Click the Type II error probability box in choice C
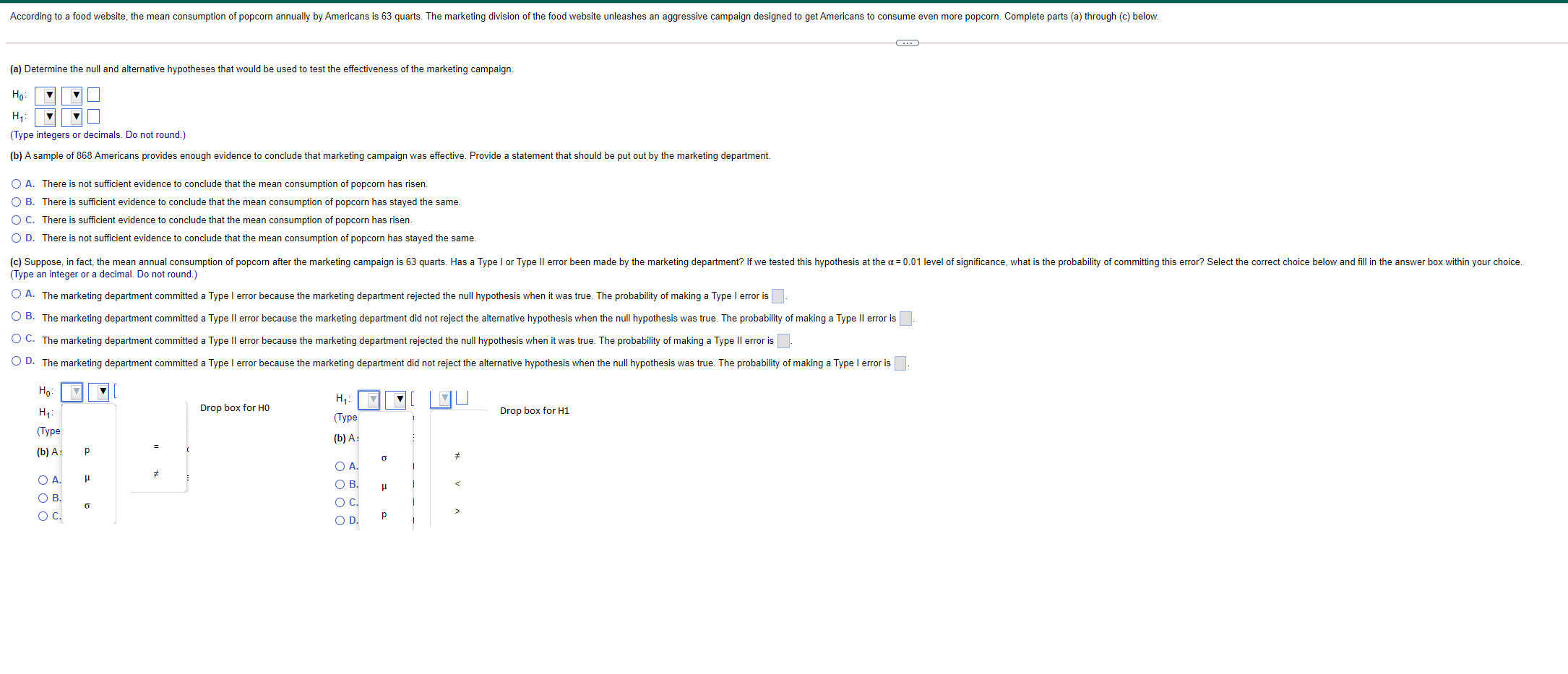Screen dimensions: 1568x674 pyautogui.click(x=783, y=341)
